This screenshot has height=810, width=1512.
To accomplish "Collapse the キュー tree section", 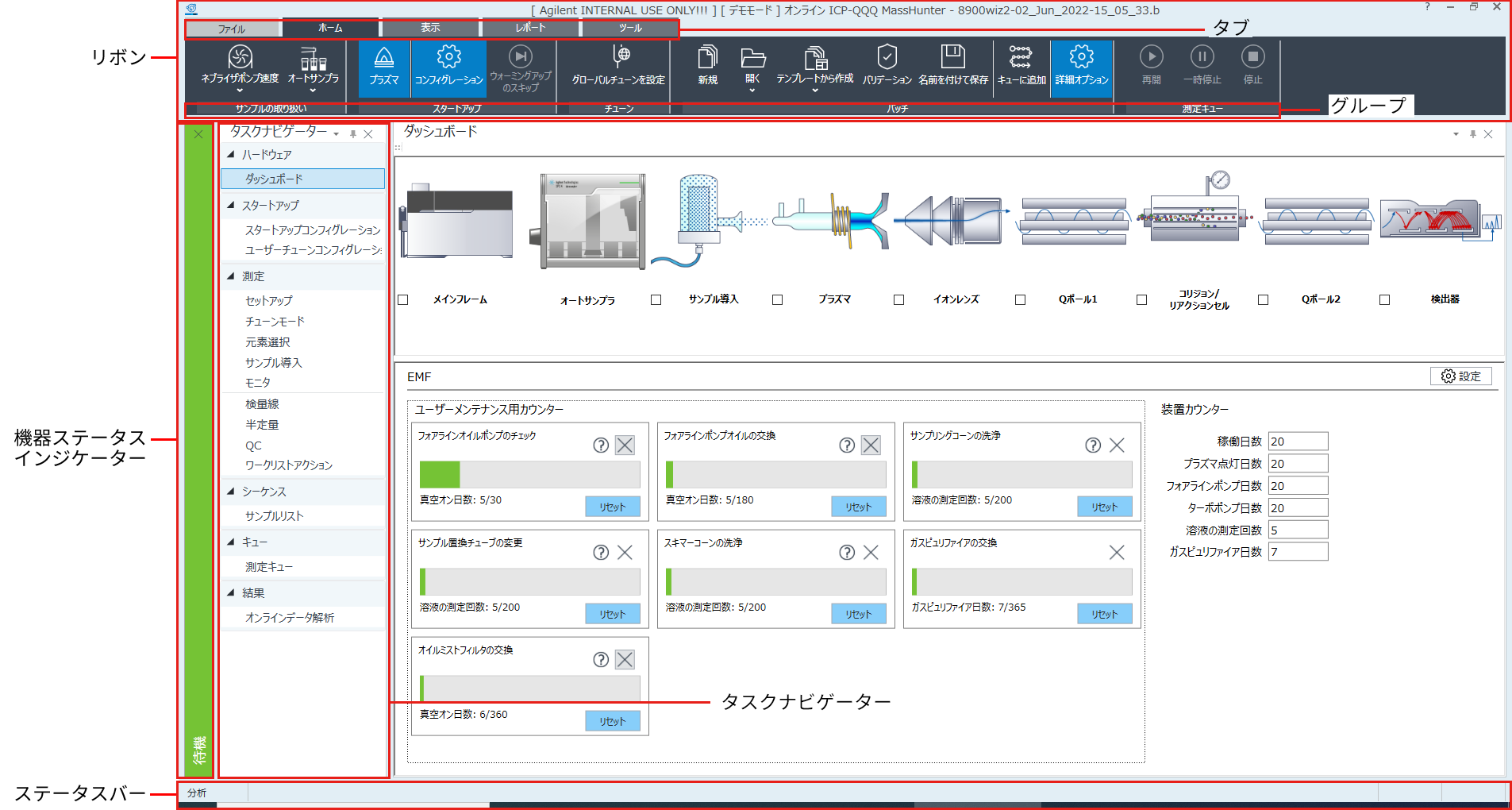I will click(231, 542).
